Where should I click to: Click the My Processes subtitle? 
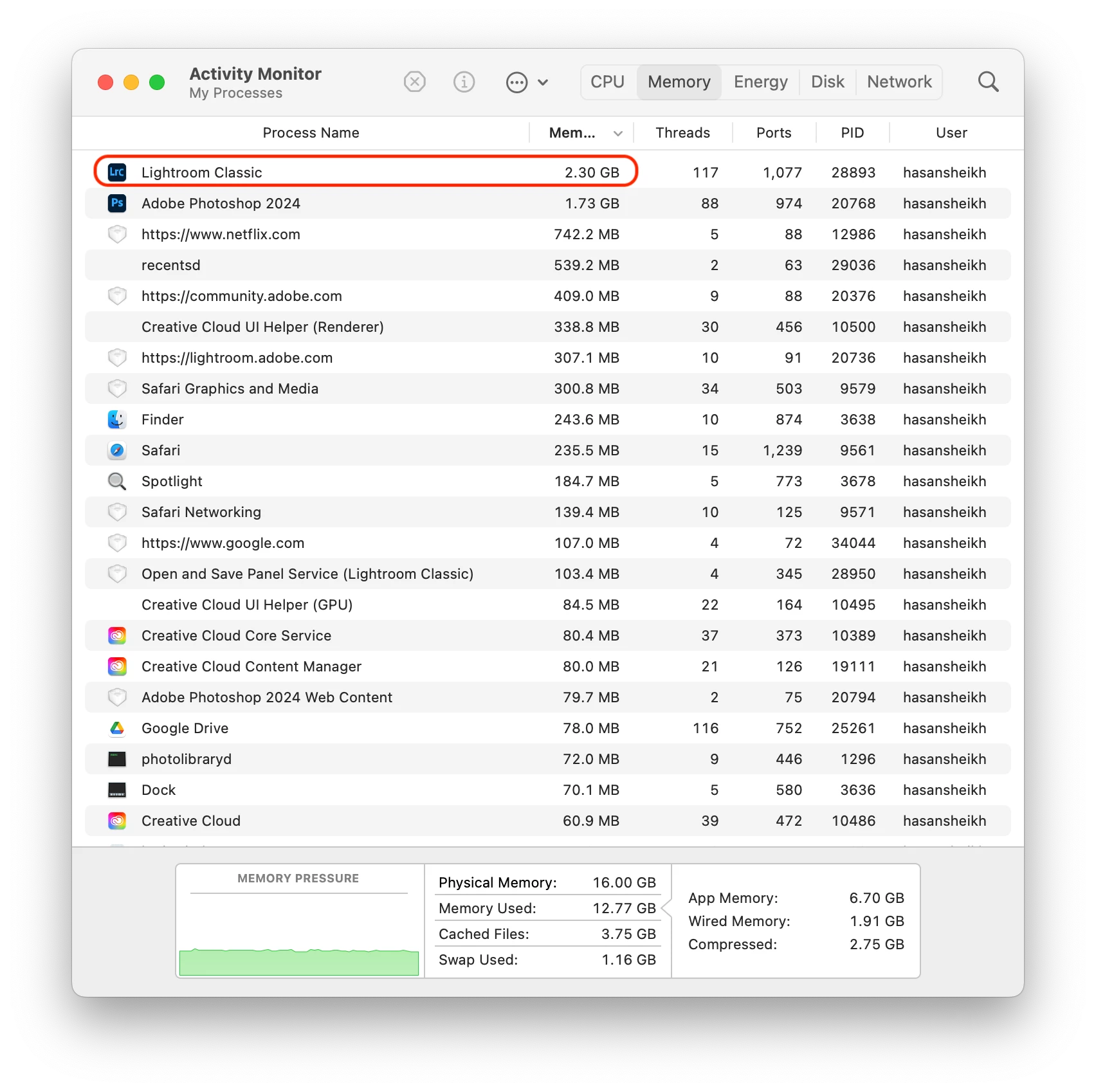pos(235,93)
